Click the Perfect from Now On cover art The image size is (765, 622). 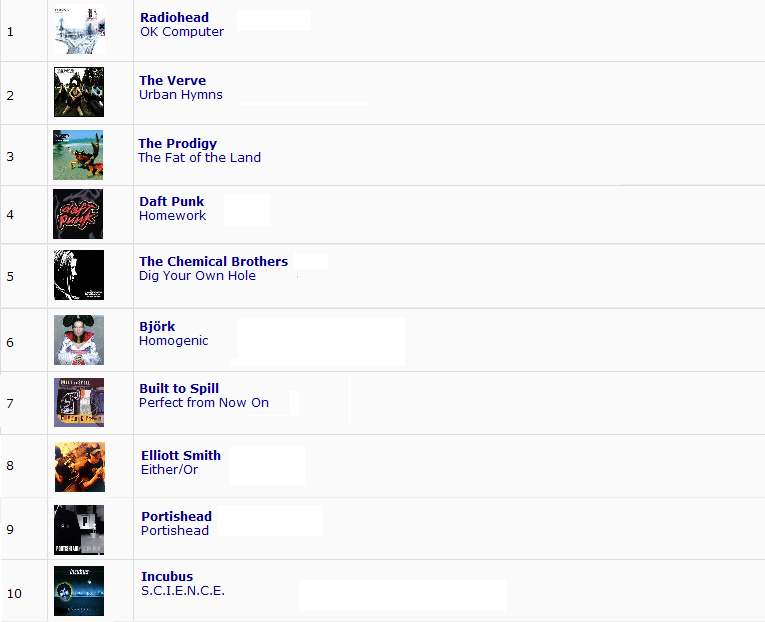pos(79,402)
